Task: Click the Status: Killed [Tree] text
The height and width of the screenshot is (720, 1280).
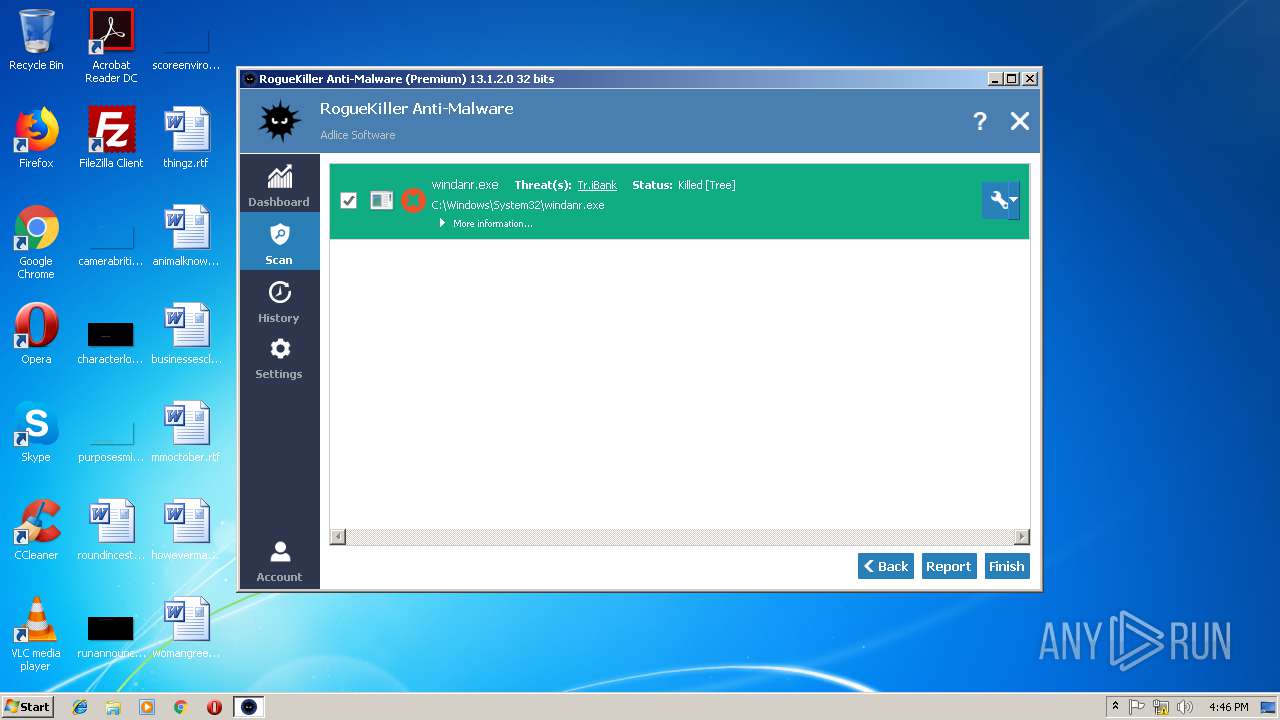Action: [x=684, y=185]
